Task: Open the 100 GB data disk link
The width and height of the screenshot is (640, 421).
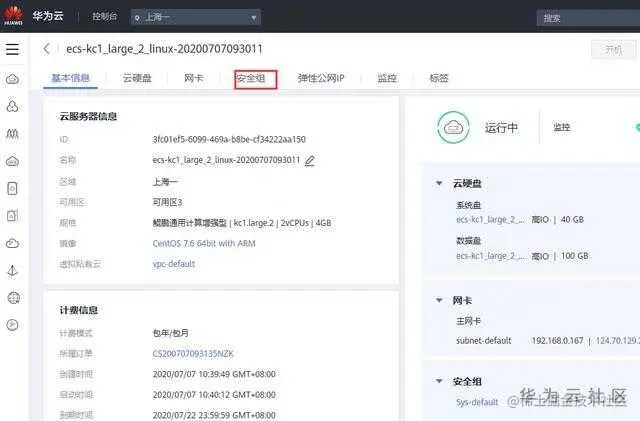Action: [x=490, y=256]
